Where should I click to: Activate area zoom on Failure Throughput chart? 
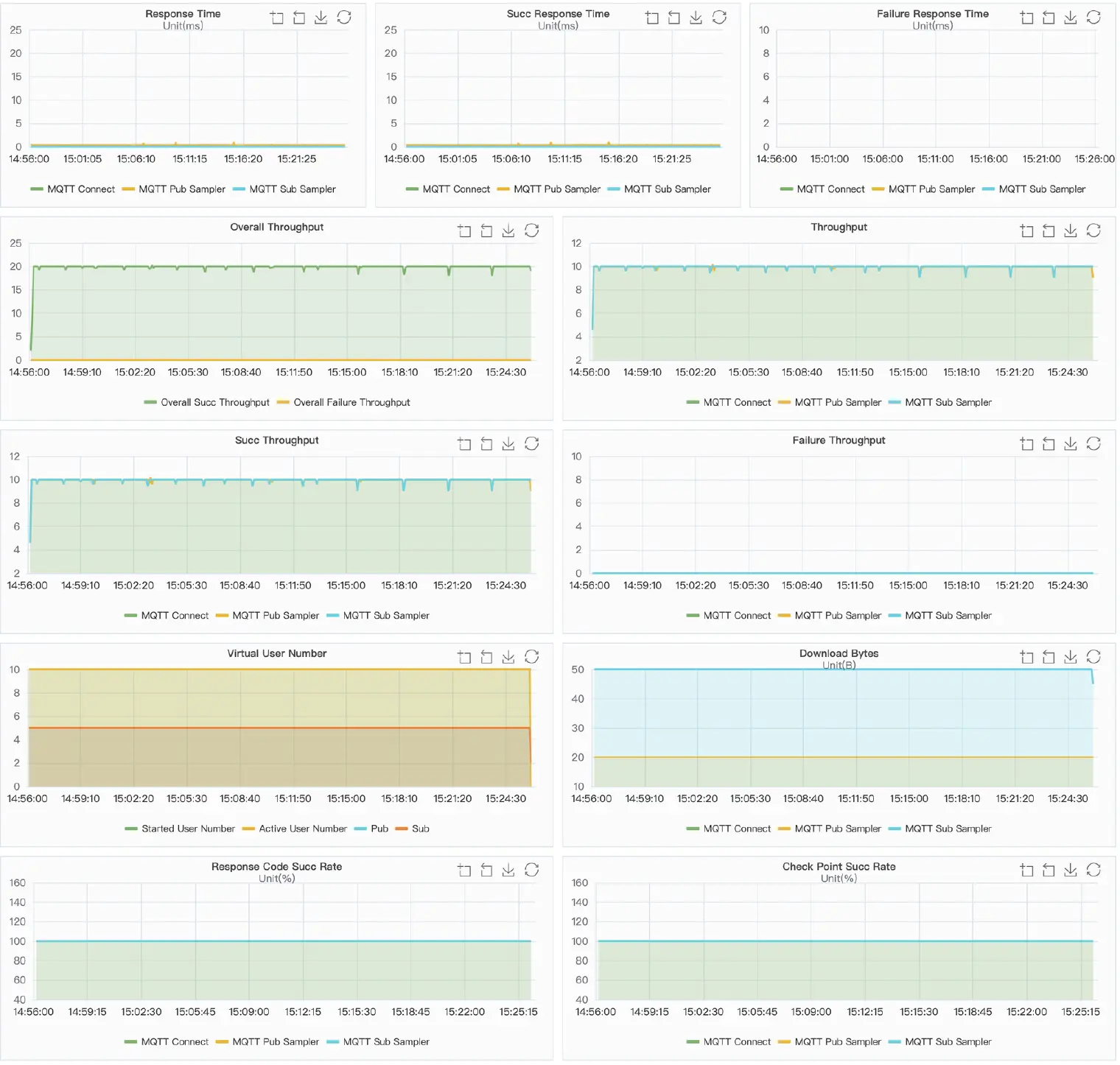1027,444
